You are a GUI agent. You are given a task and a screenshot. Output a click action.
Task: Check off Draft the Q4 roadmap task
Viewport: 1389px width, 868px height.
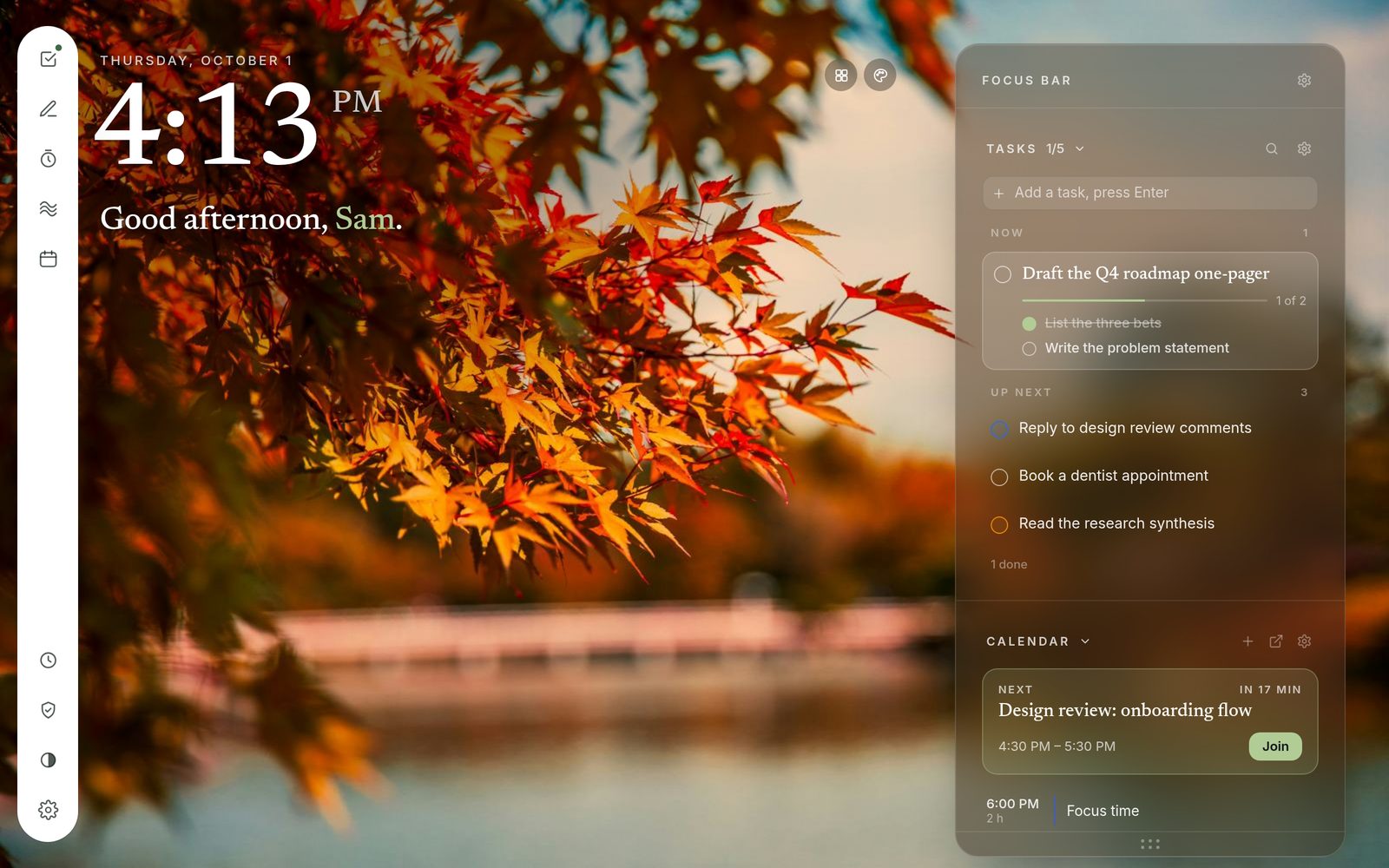pos(1003,274)
